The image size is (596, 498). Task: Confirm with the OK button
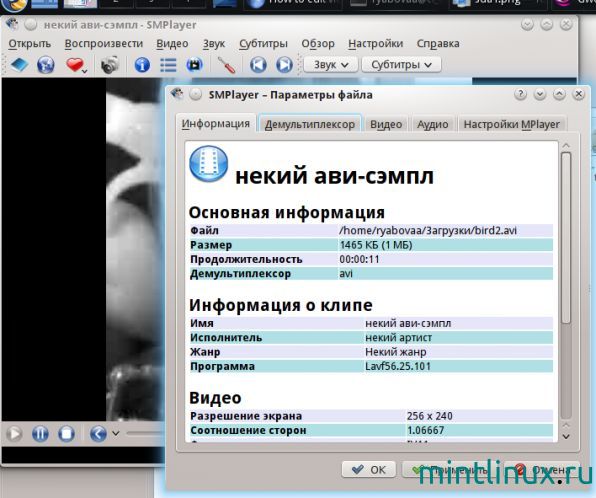tap(369, 470)
